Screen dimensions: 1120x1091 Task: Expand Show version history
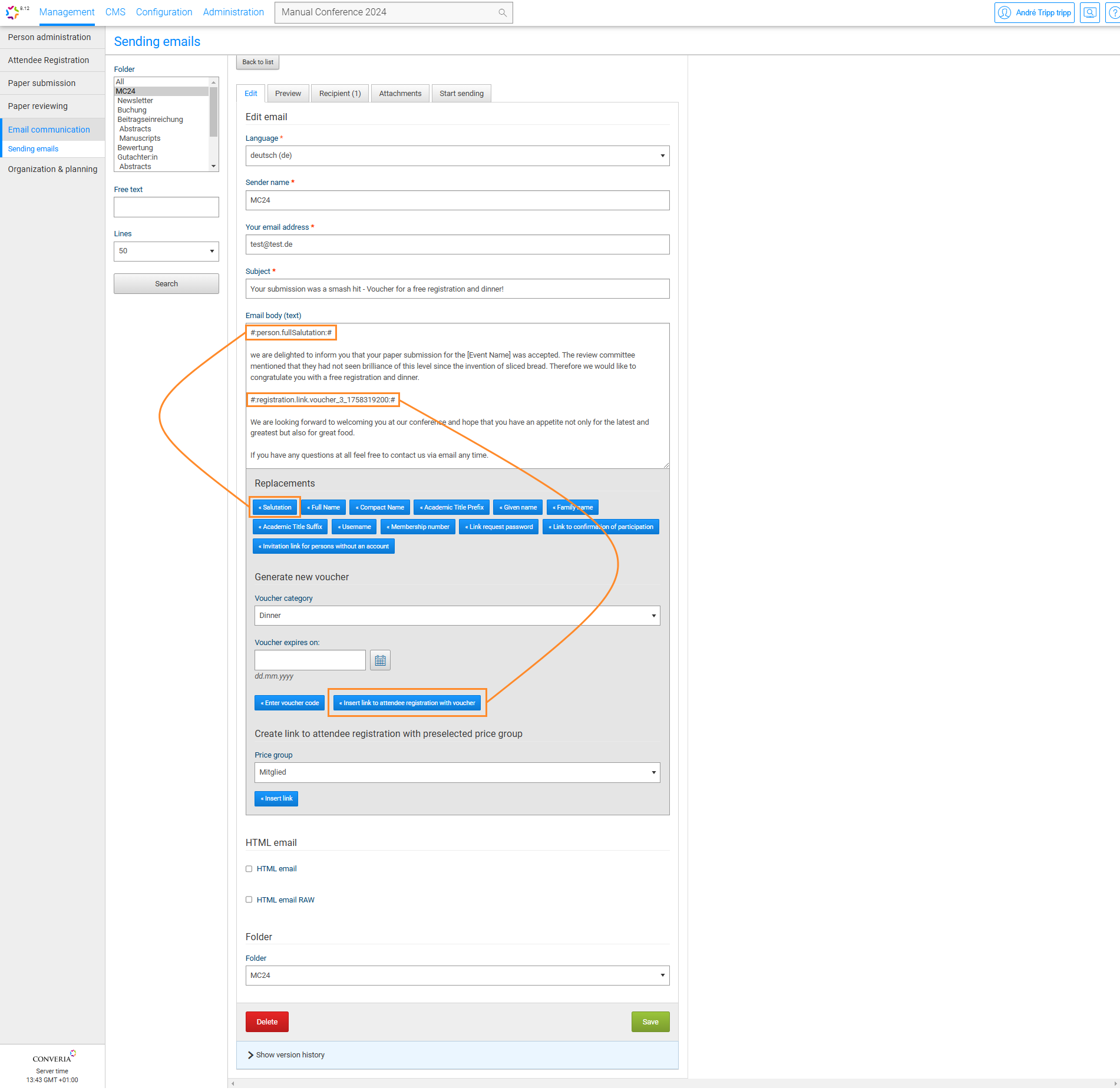click(289, 1054)
